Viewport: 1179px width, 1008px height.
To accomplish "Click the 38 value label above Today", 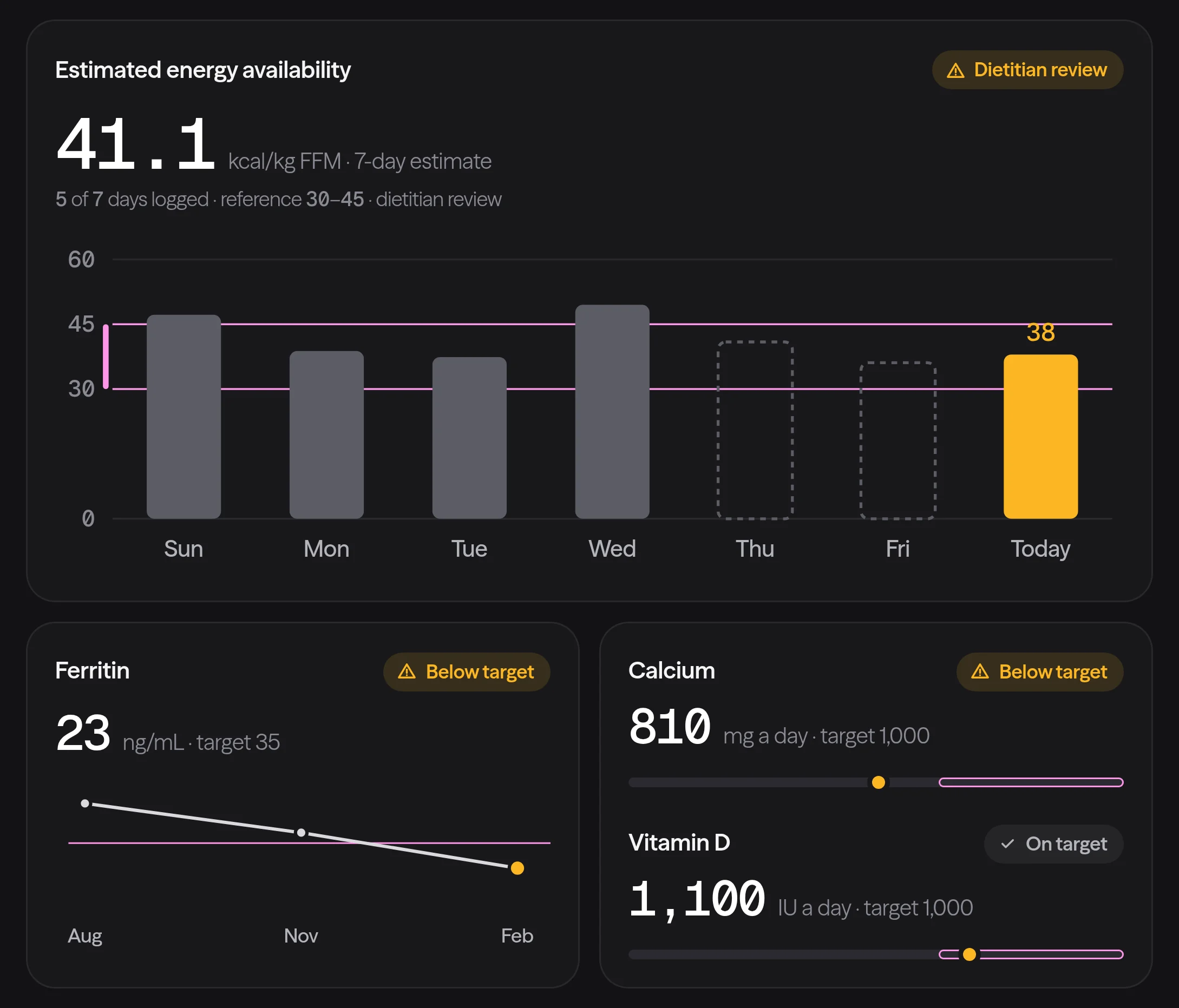I will pos(1041,332).
